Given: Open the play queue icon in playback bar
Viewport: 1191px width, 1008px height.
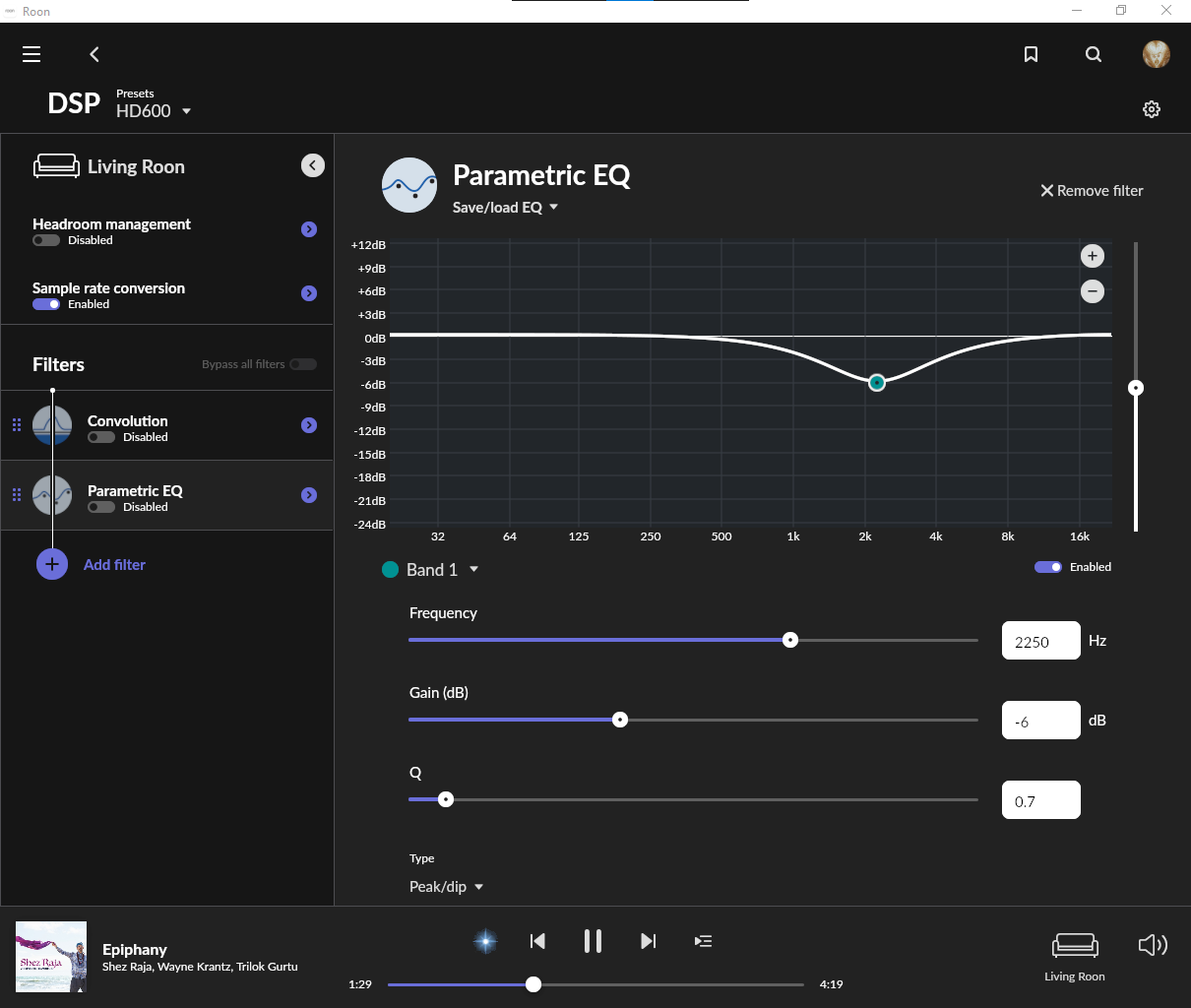Looking at the screenshot, I should 703,941.
